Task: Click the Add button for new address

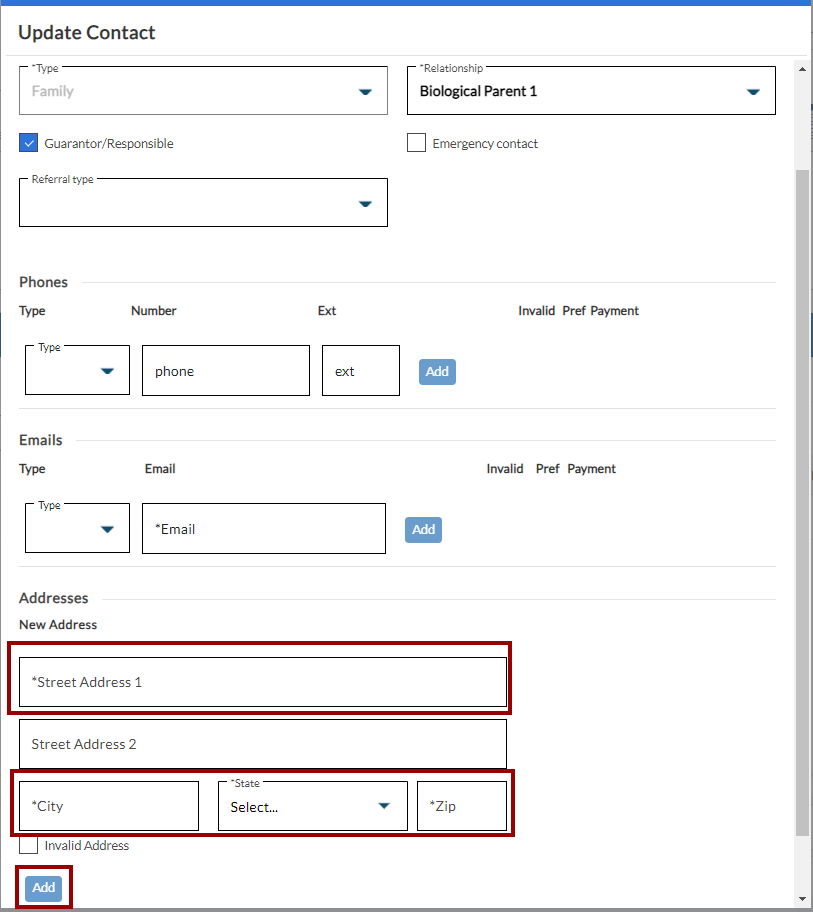Action: click(x=43, y=887)
